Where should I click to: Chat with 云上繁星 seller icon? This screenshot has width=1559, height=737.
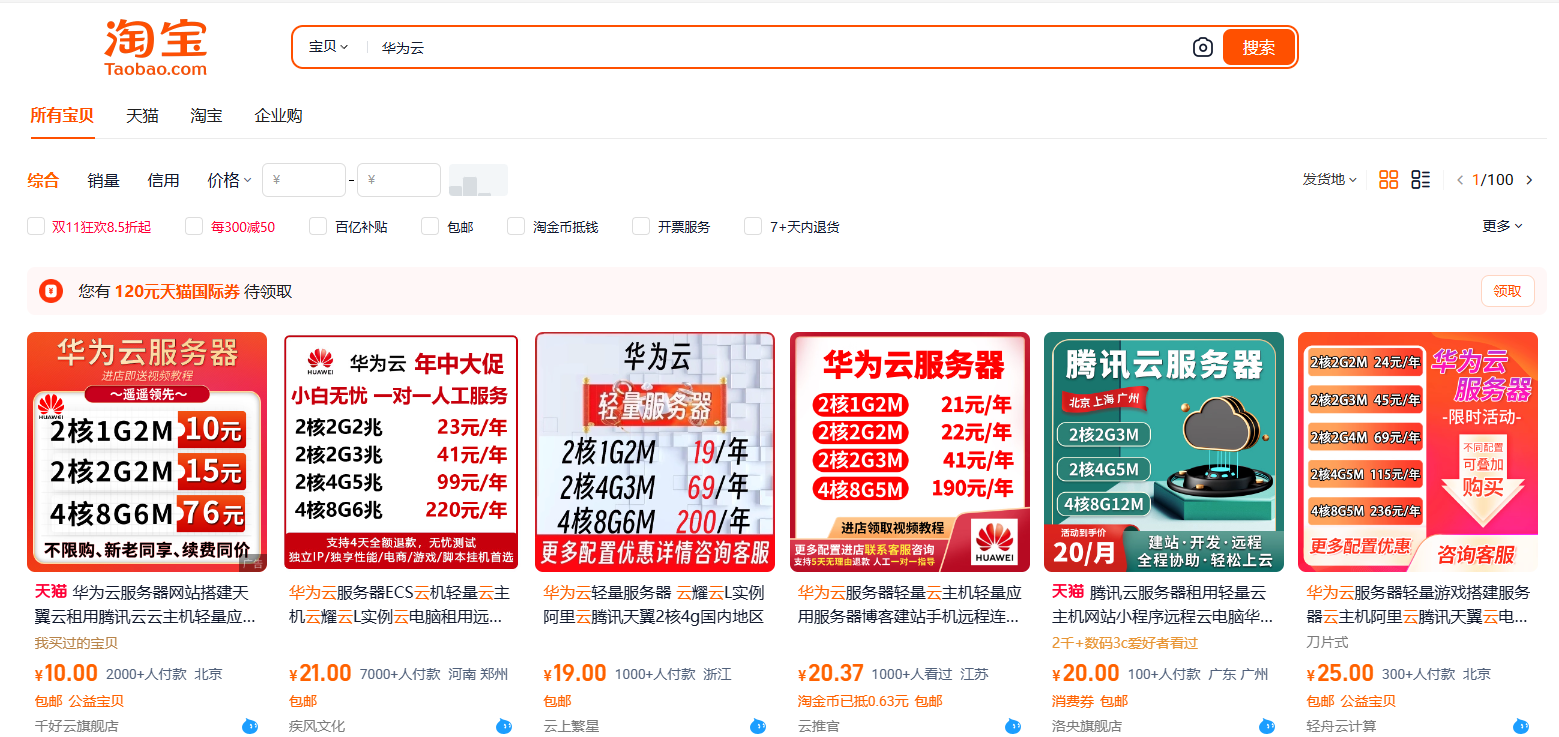pos(758,726)
